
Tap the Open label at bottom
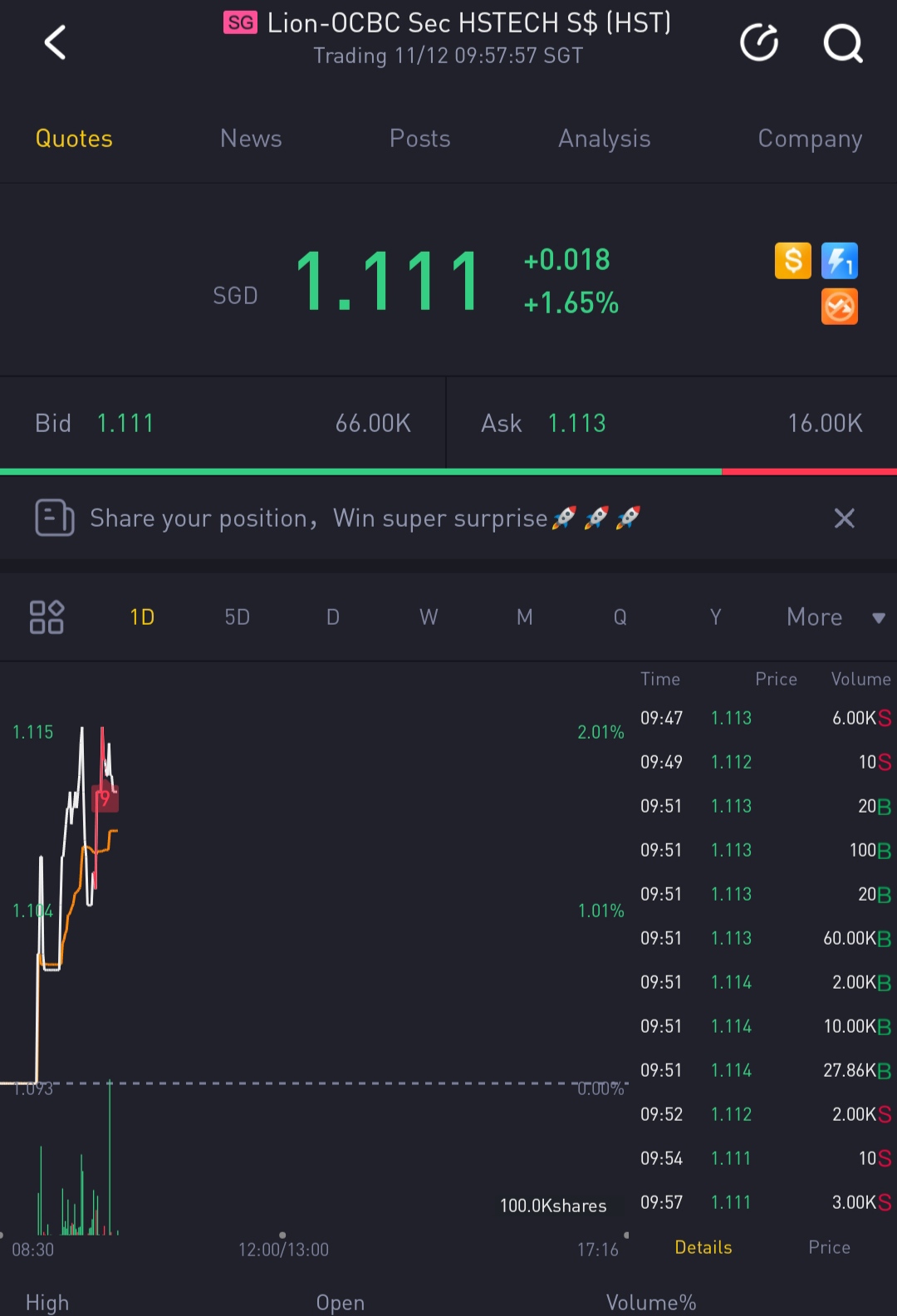point(341,1302)
